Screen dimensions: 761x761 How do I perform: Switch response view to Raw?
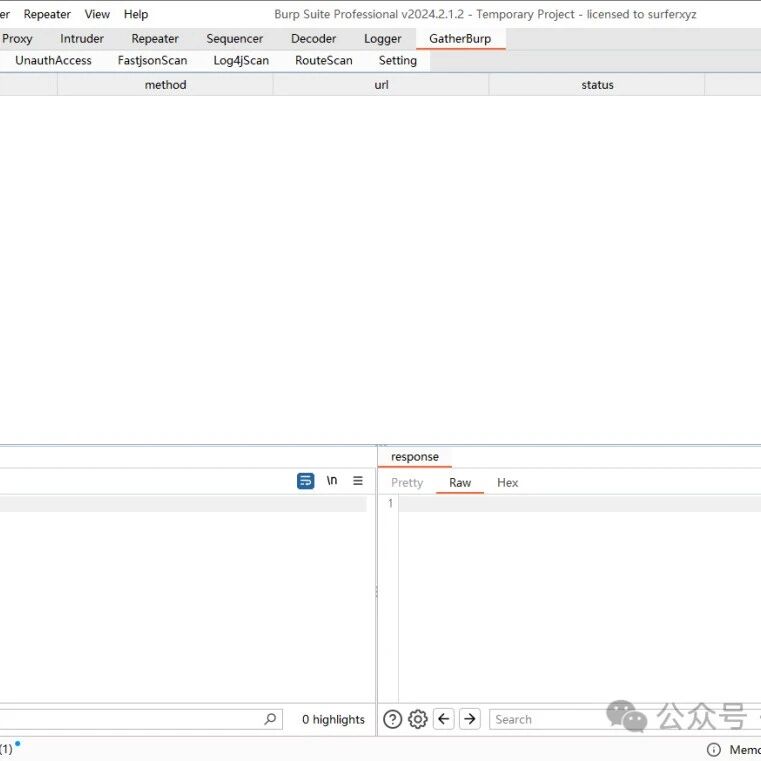460,483
